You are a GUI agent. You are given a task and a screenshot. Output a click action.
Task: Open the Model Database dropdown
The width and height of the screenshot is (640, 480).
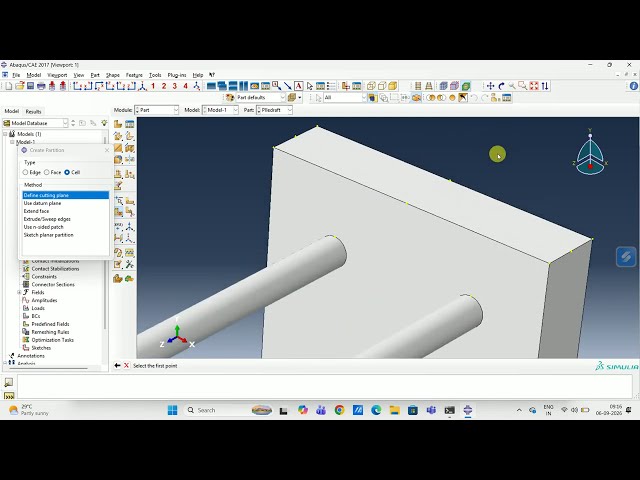[x=35, y=123]
